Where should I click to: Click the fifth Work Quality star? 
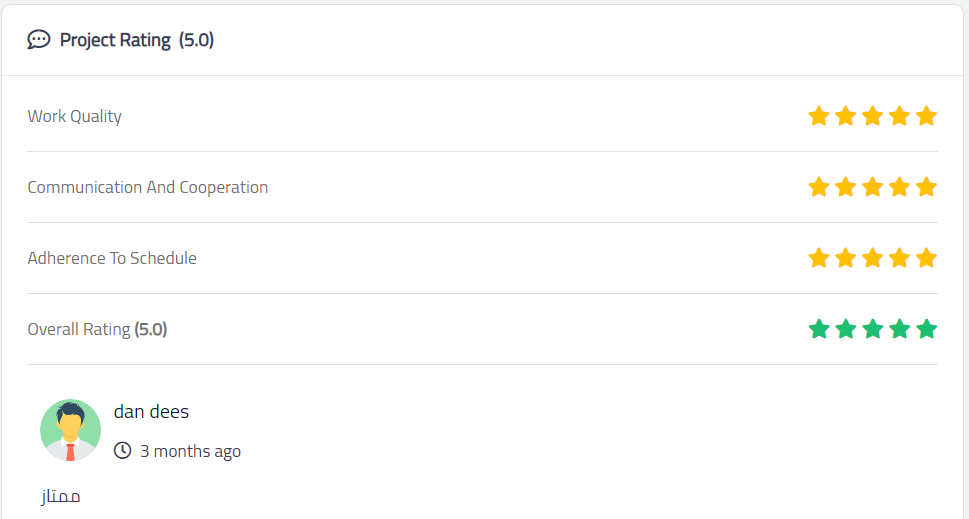pyautogui.click(x=926, y=116)
